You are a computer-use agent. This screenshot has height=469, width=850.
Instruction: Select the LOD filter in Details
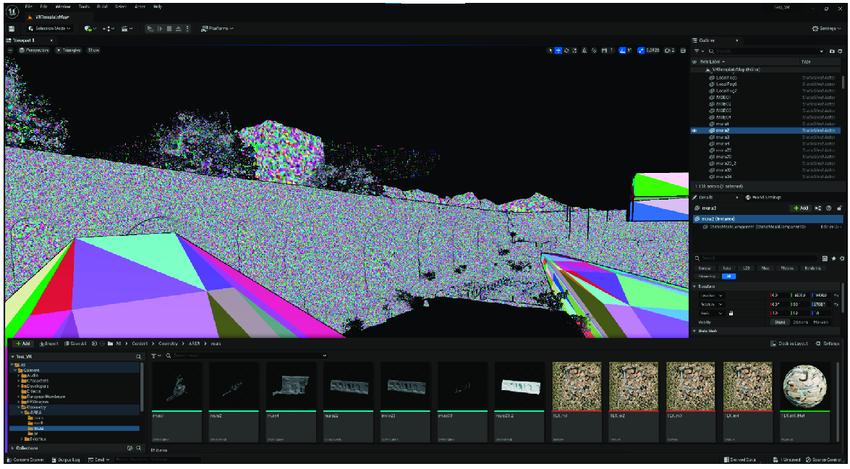747,268
